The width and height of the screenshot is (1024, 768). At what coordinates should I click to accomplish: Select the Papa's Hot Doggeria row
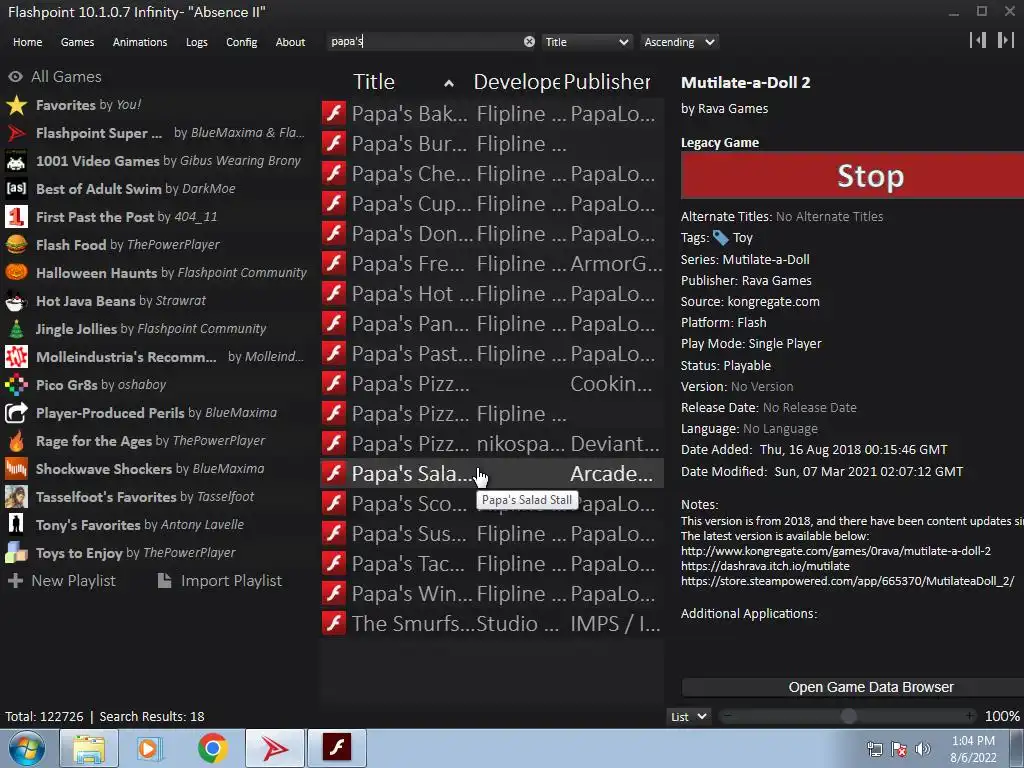[492, 294]
